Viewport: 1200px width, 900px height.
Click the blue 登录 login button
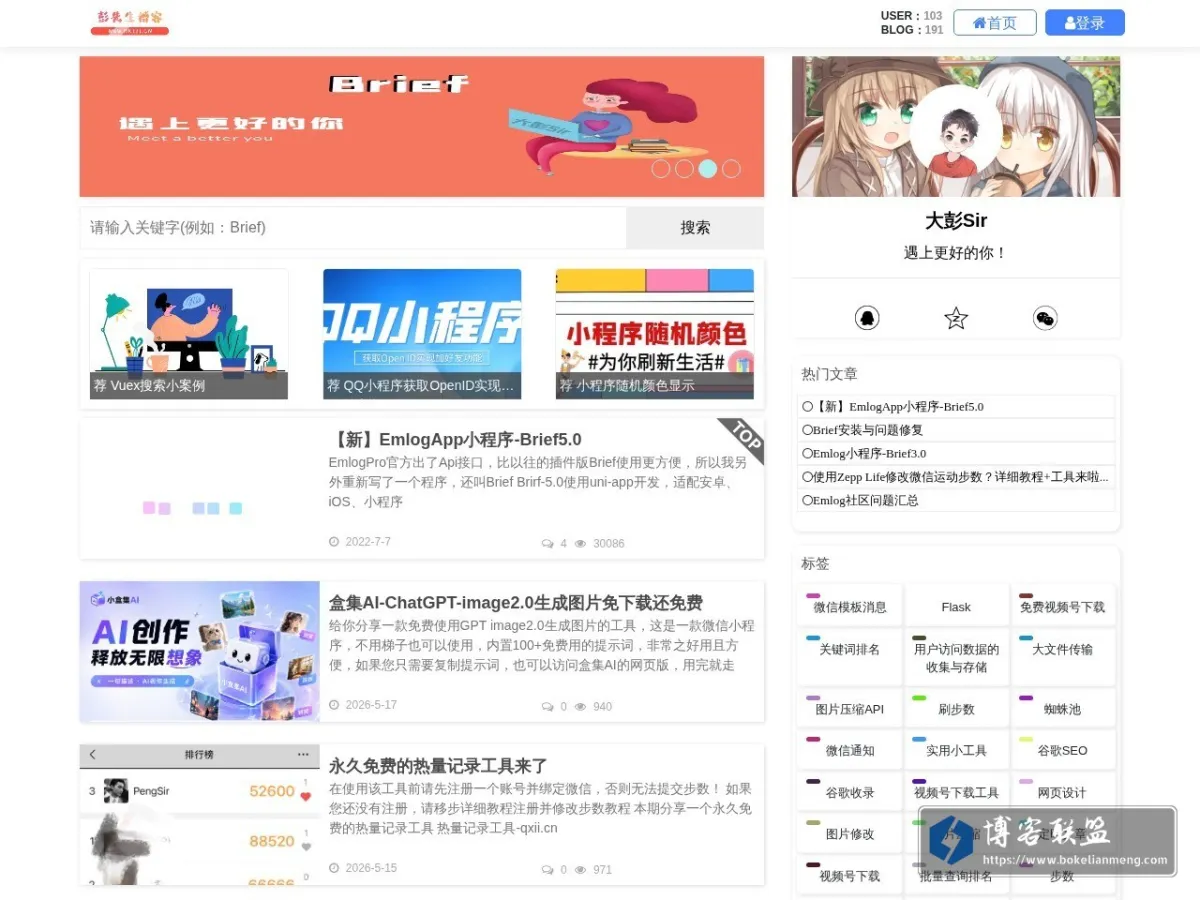1085,23
